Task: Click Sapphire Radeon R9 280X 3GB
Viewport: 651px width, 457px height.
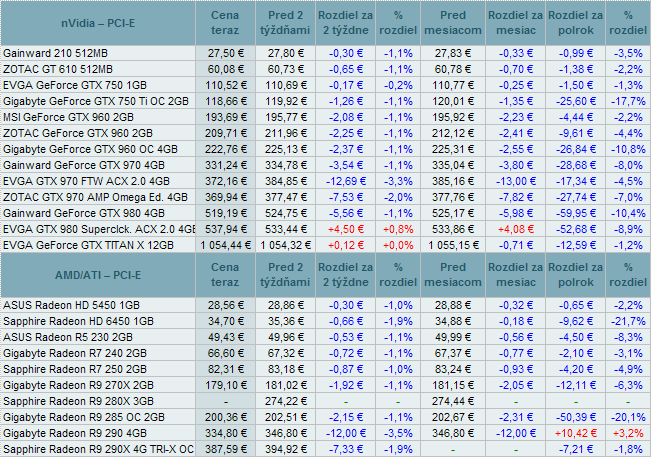Action: point(78,401)
